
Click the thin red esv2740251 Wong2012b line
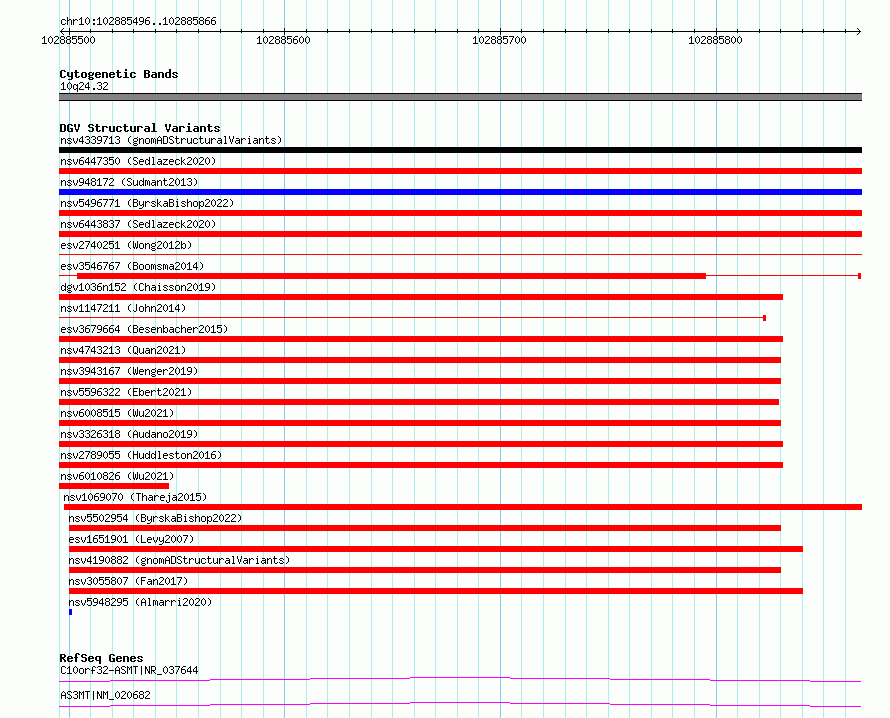(460, 254)
